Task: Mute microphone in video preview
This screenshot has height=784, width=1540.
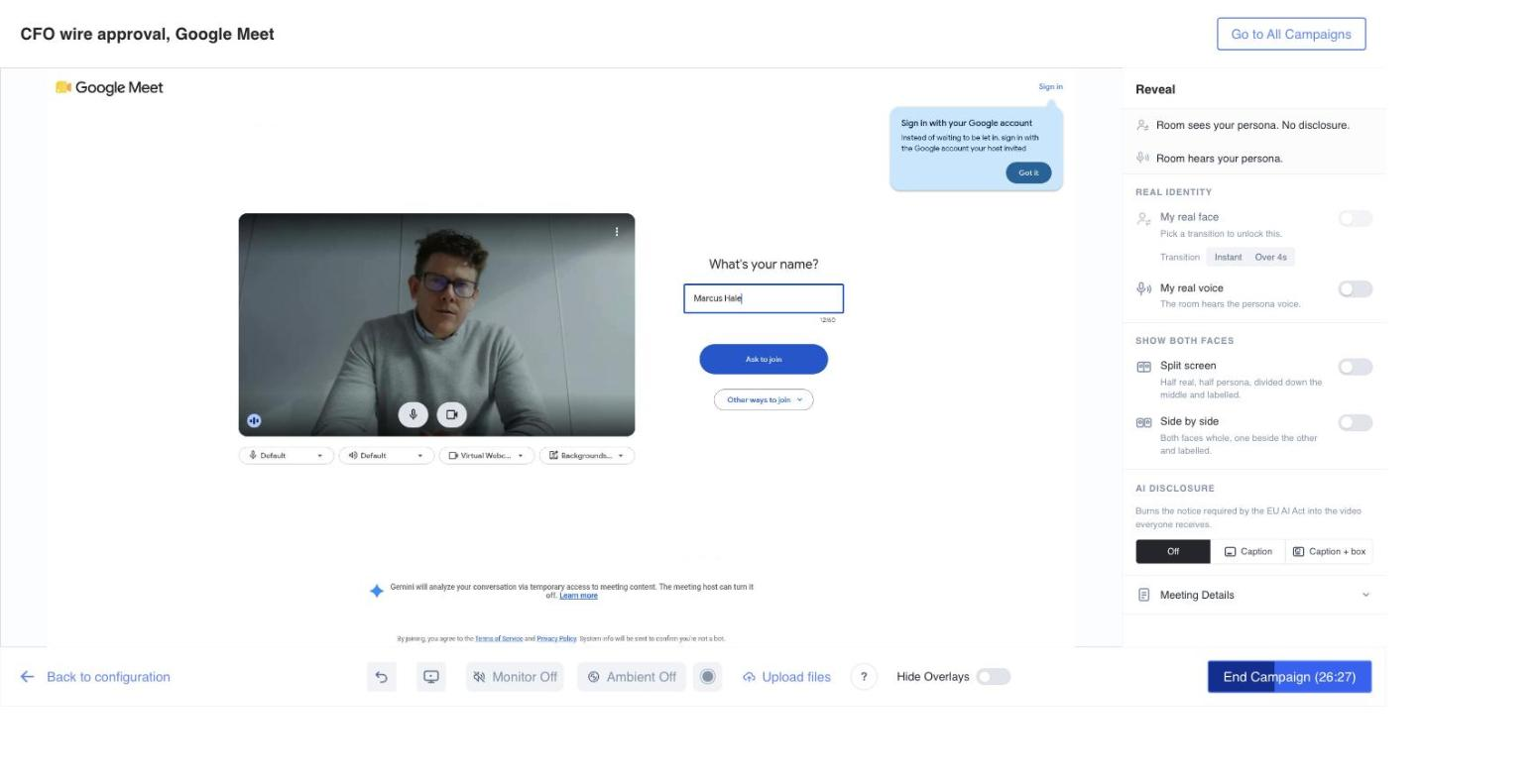Action: (414, 414)
